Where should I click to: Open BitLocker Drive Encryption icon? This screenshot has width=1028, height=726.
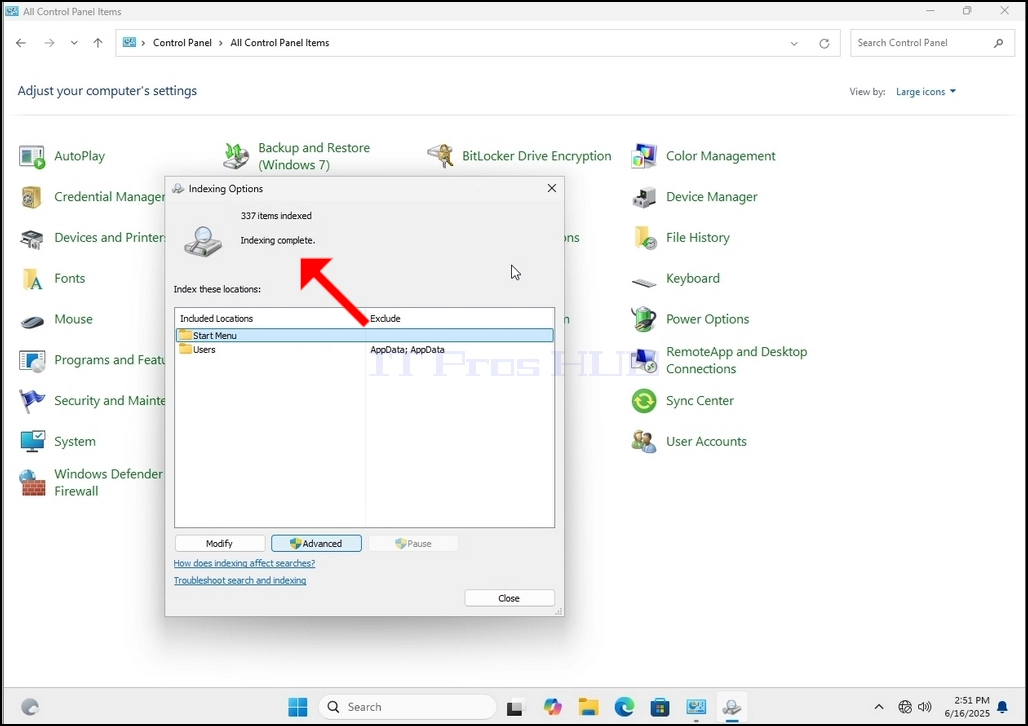coord(440,156)
